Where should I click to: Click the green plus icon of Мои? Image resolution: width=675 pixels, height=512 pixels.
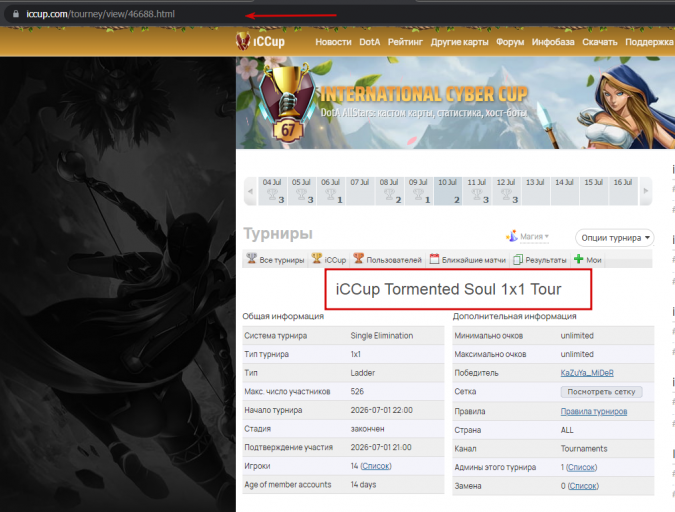(x=579, y=259)
